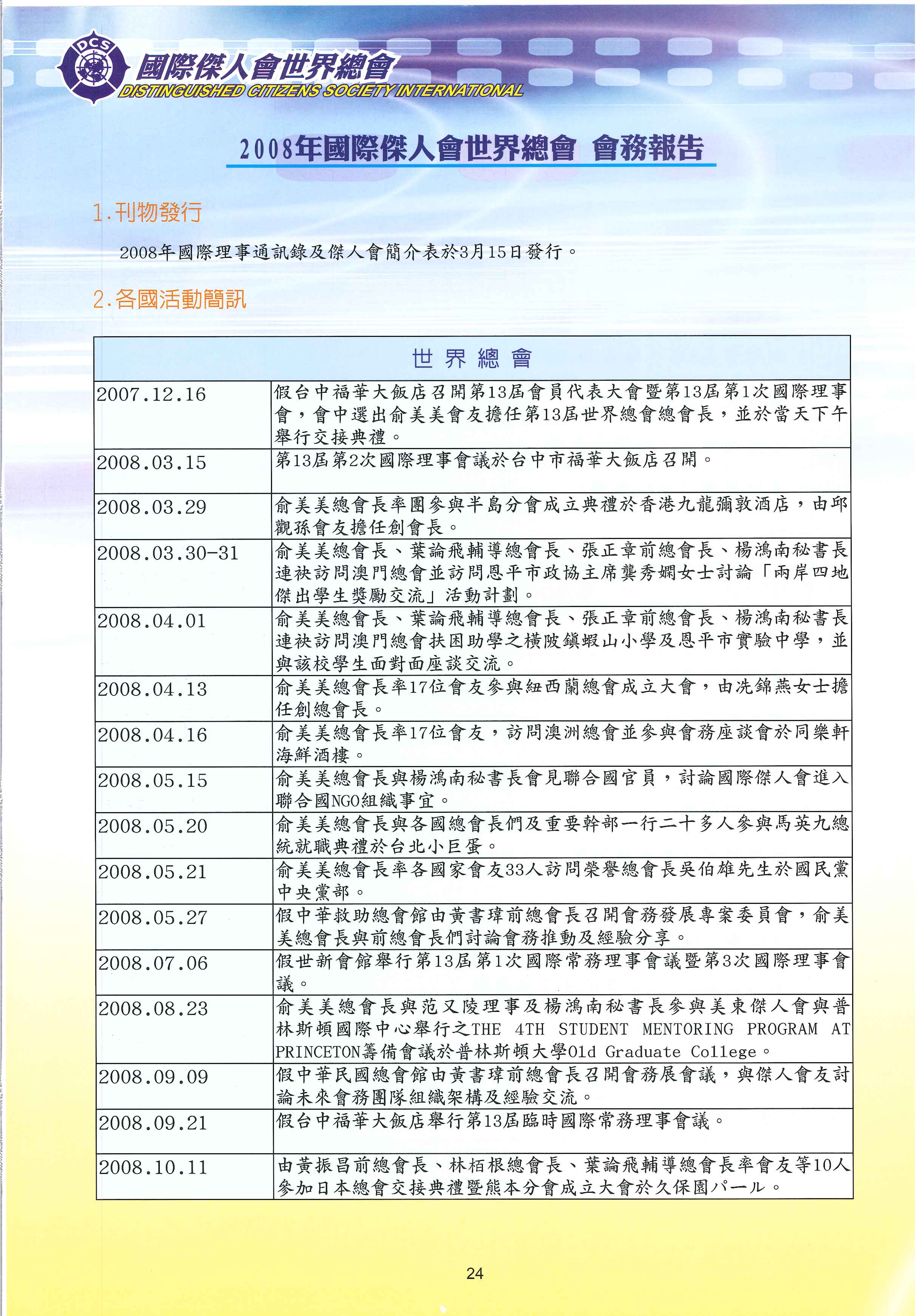Click the text DISTINGUISHED CITIZENS SOCIETY INTERNATIONAL
The height and width of the screenshot is (1316, 916).
[x=320, y=91]
